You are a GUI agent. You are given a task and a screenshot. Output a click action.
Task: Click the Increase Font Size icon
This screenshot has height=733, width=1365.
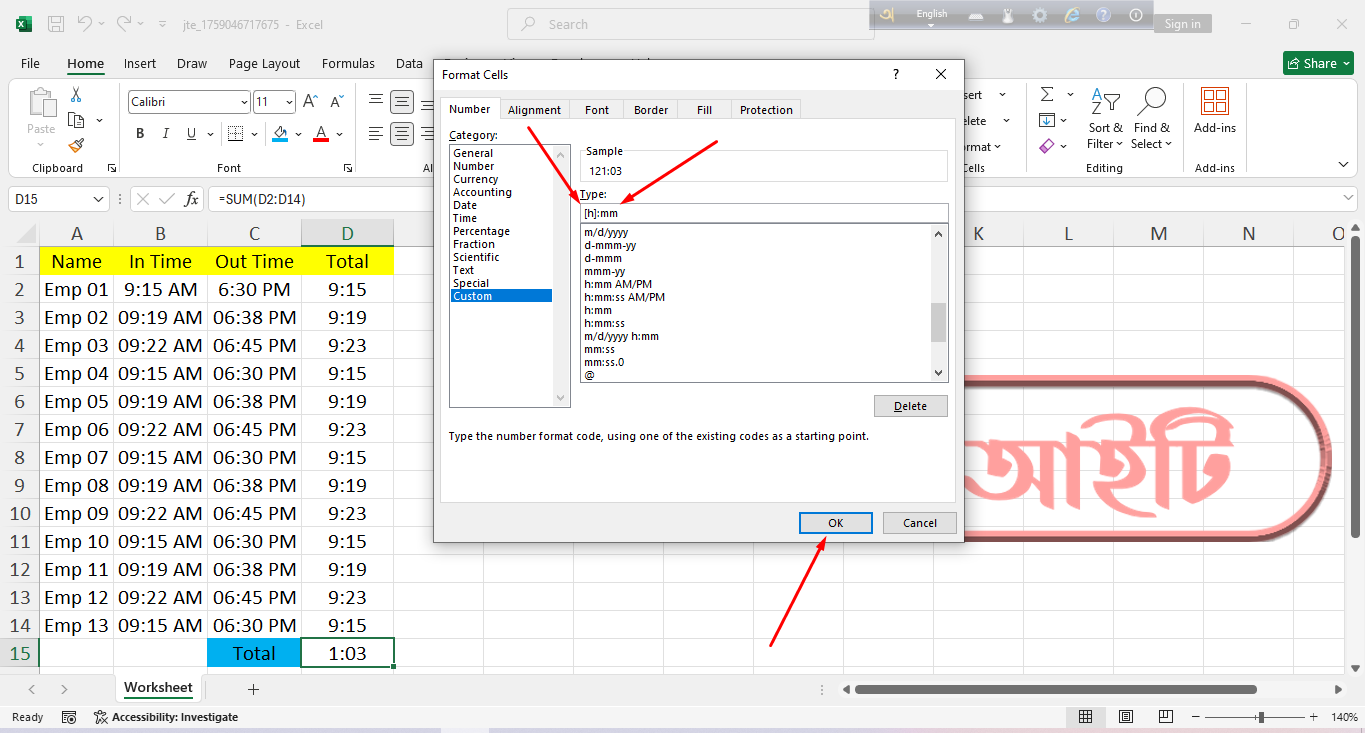point(310,102)
